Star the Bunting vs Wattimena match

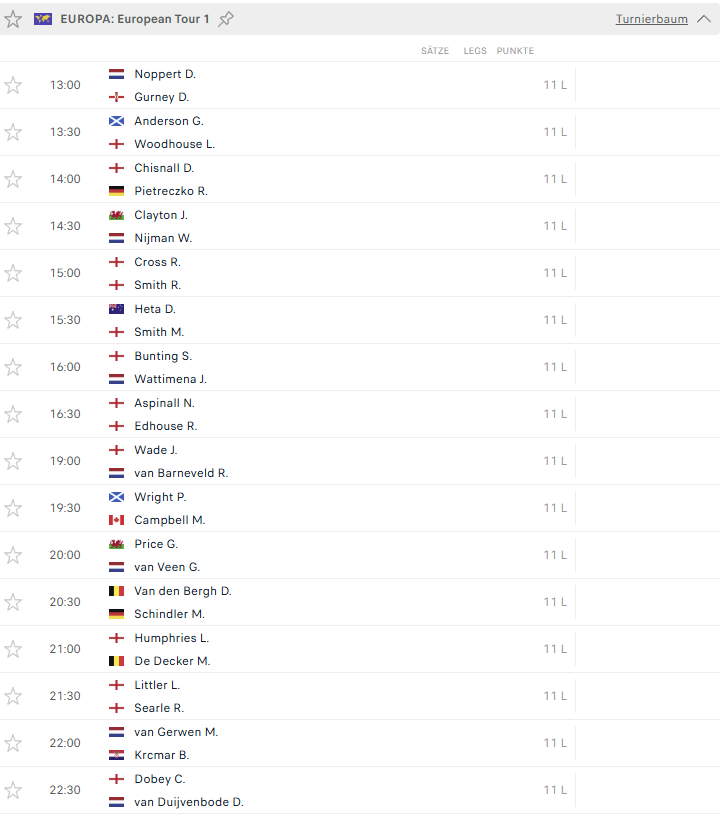[x=13, y=367]
